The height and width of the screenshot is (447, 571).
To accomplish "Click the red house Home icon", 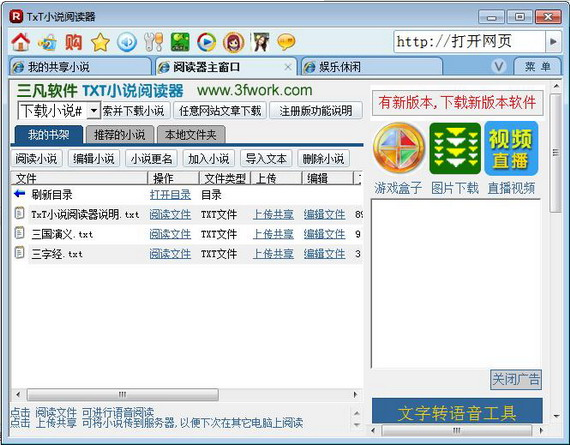I will coord(20,42).
